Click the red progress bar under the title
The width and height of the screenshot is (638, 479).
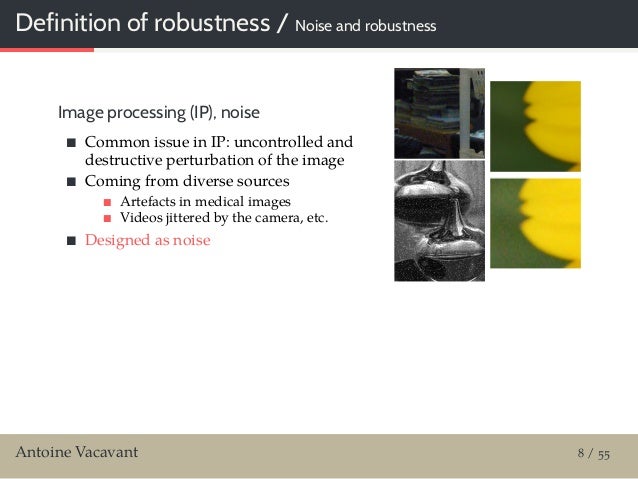(x=47, y=50)
